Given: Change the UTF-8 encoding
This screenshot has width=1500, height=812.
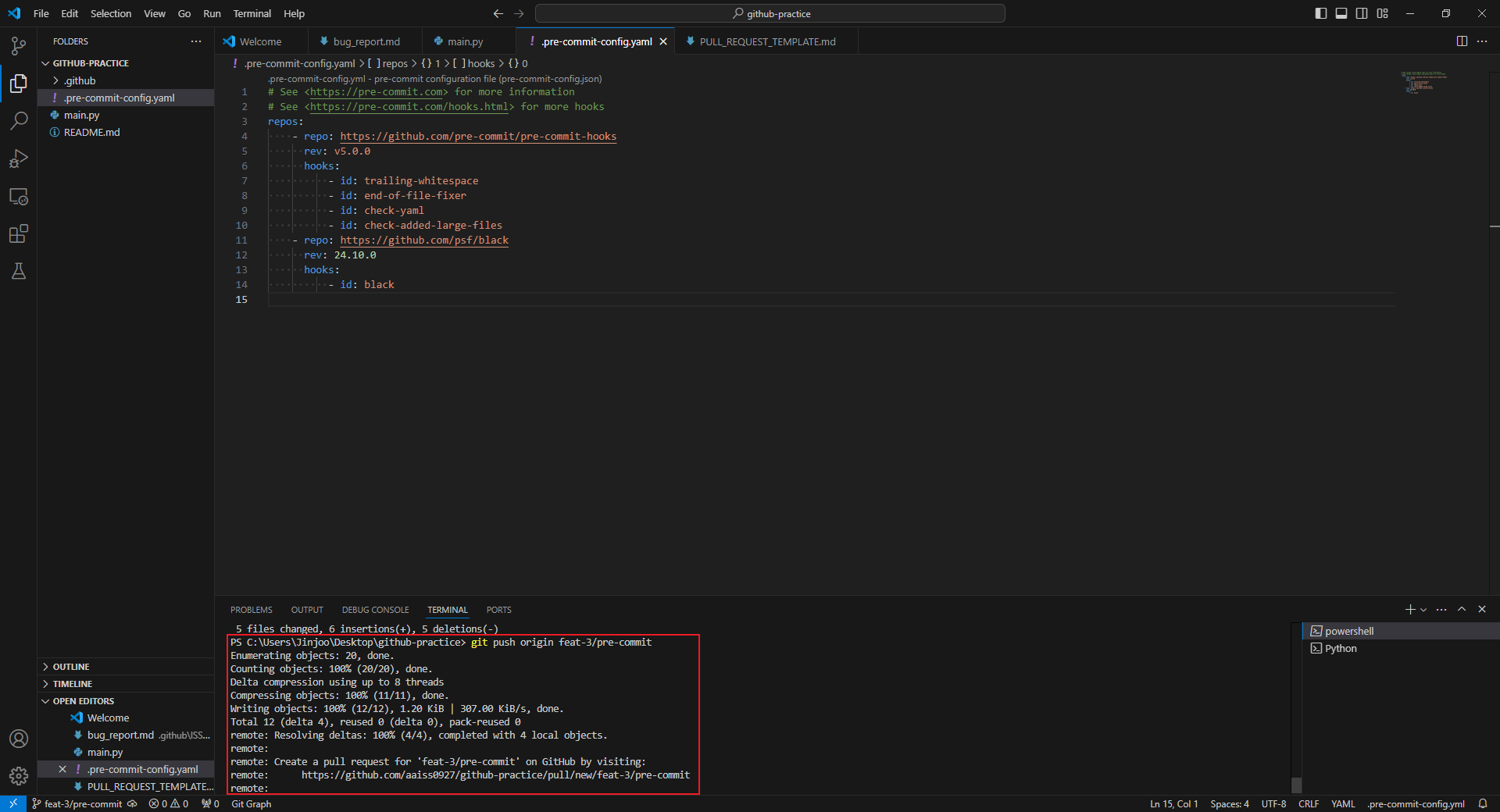Looking at the screenshot, I should click(1273, 803).
